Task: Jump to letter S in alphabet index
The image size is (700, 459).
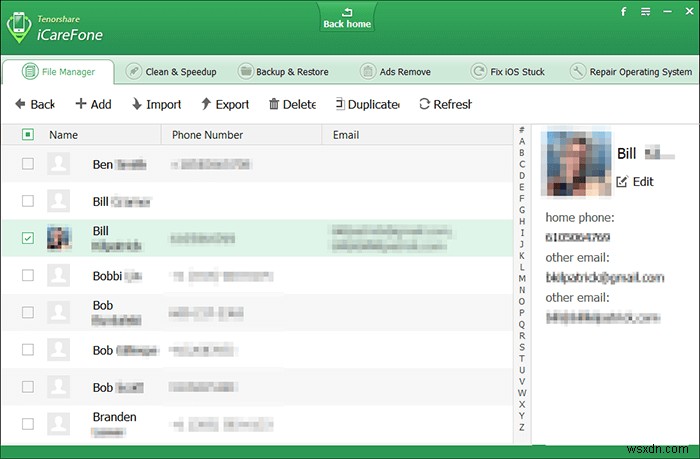Action: tap(522, 347)
